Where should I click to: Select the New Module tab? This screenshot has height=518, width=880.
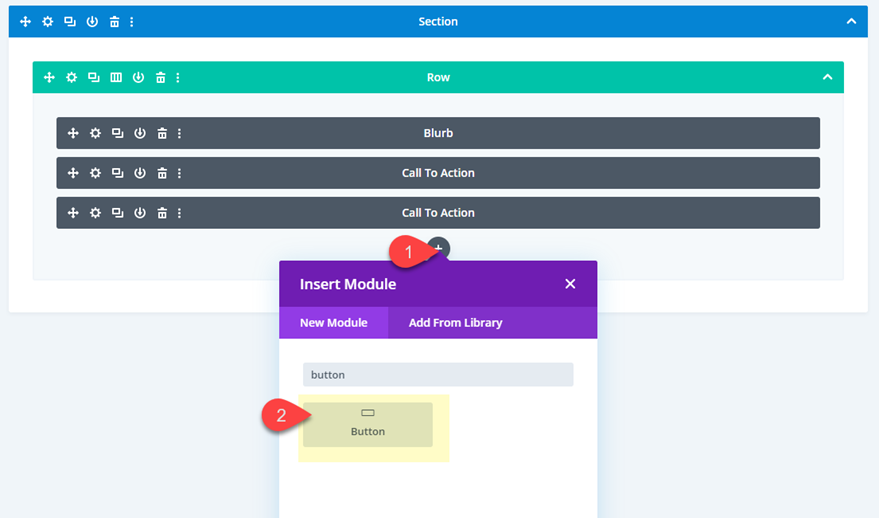click(333, 323)
